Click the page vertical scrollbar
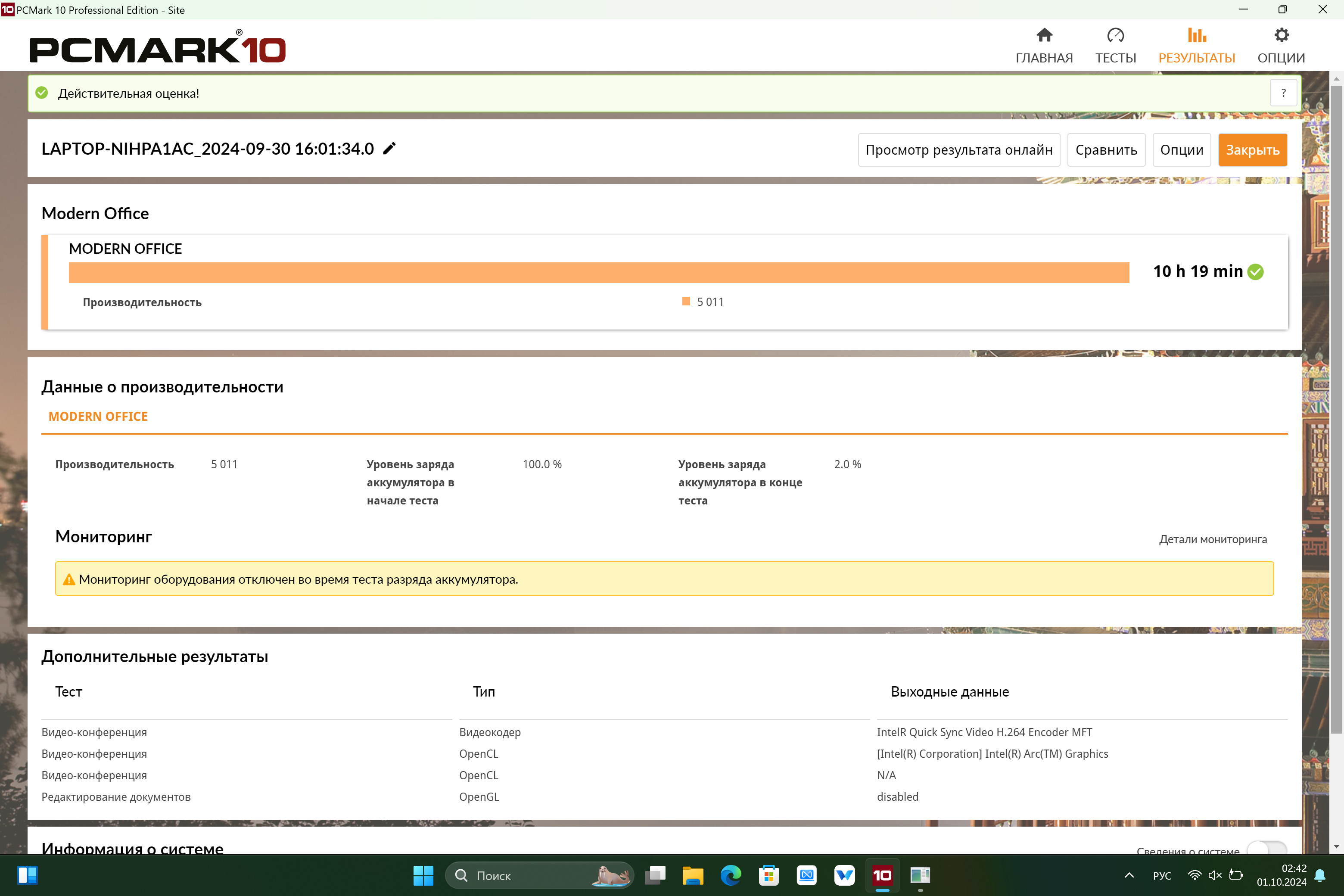 tap(1336, 409)
